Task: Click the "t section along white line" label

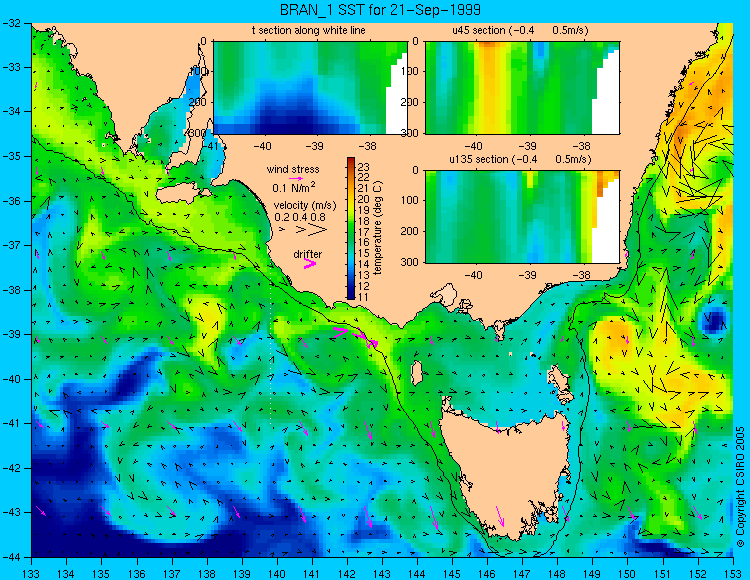Action: [x=309, y=31]
